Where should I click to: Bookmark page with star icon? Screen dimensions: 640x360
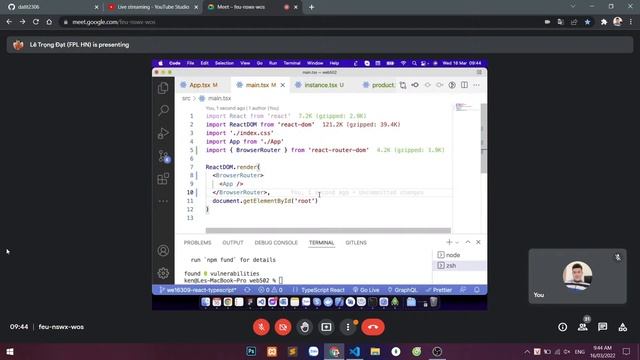pyautogui.click(x=587, y=22)
